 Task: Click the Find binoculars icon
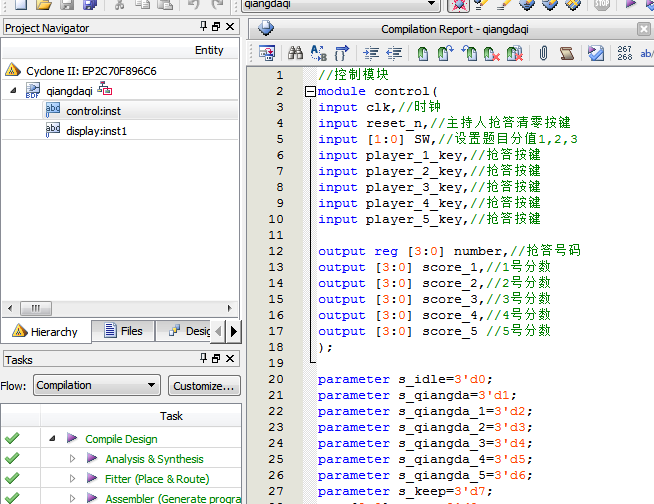pyautogui.click(x=295, y=52)
